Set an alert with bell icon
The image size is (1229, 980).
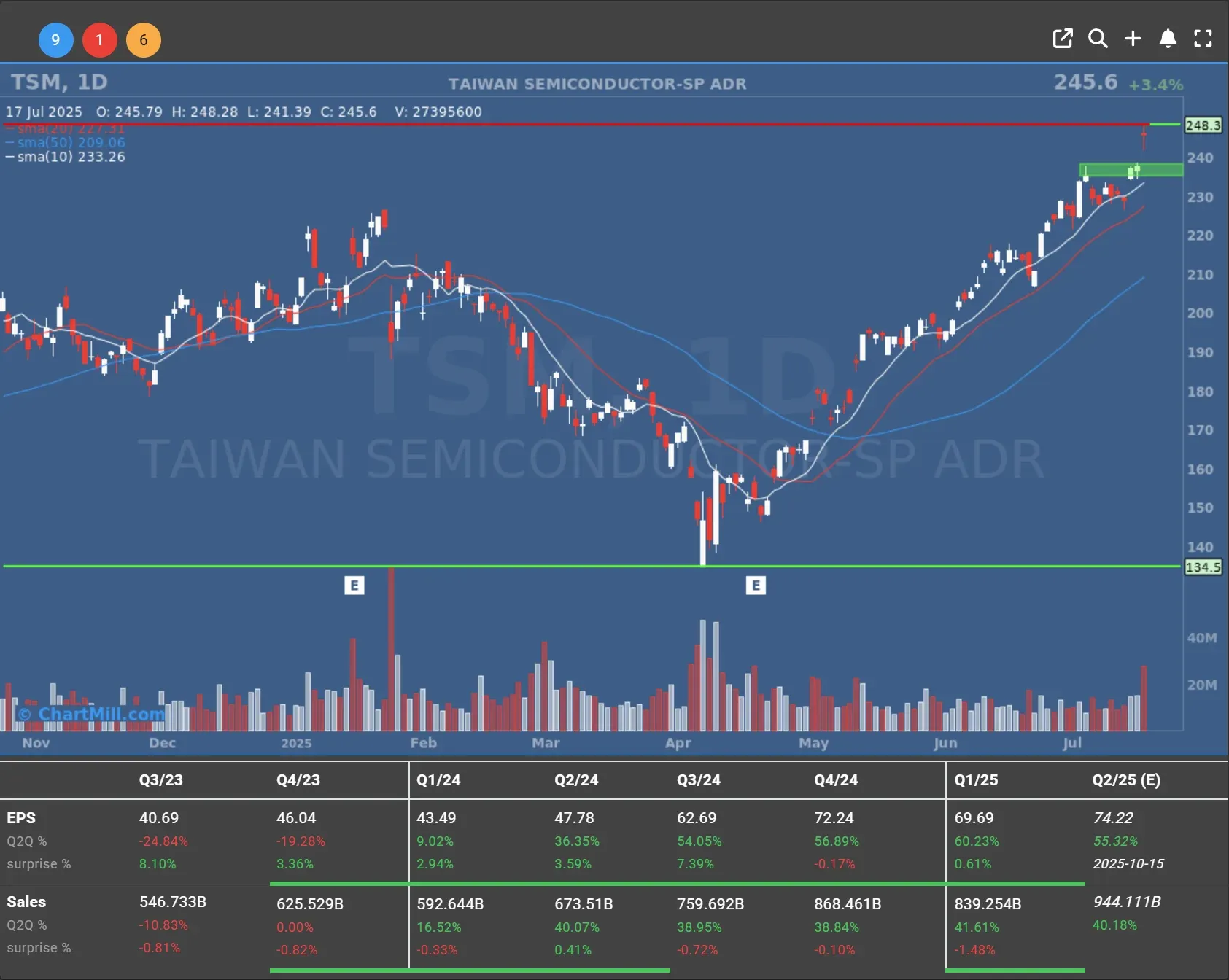(x=1168, y=39)
